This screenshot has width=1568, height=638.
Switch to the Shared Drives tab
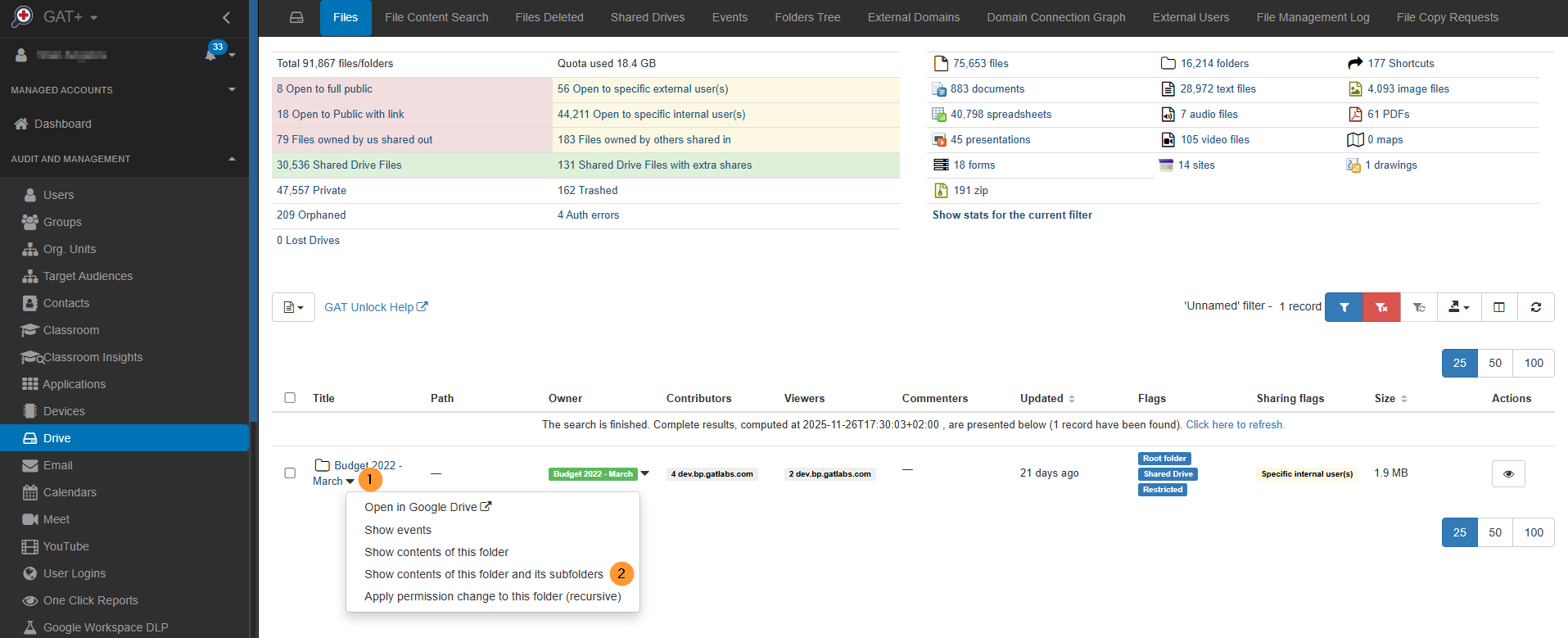coord(647,17)
